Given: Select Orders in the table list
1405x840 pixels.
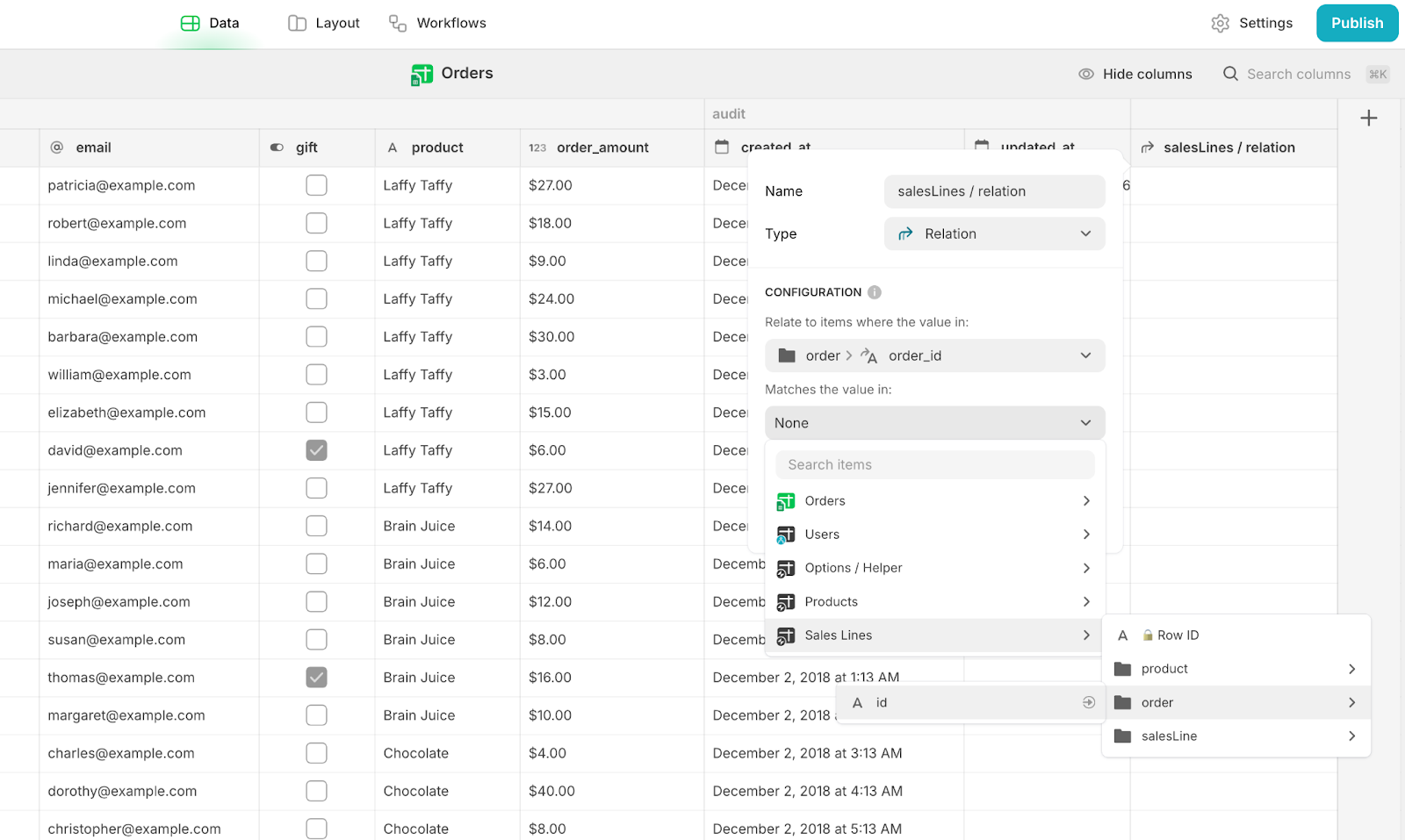Looking at the screenshot, I should coord(934,501).
